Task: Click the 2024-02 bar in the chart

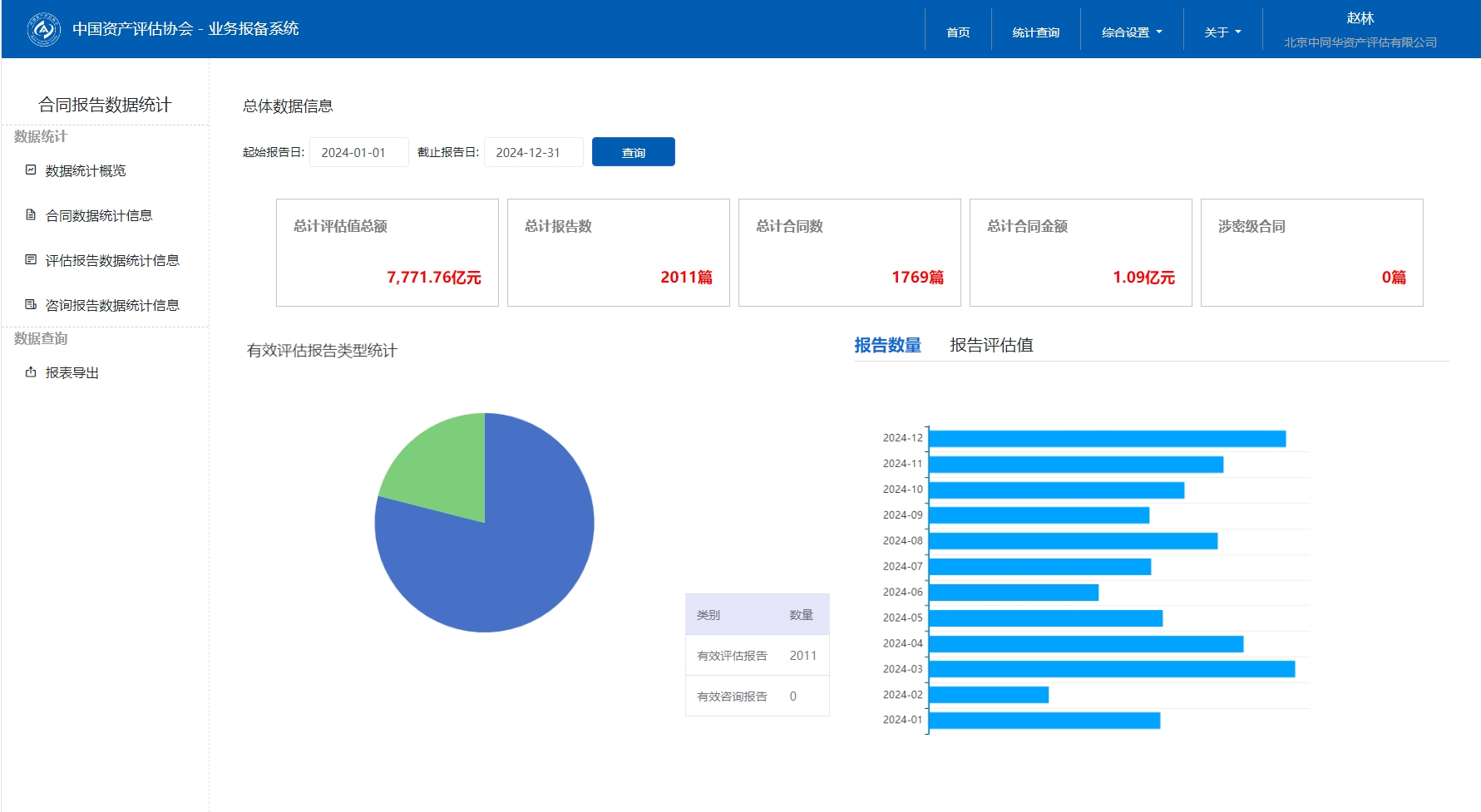Action: pyautogui.click(x=988, y=695)
